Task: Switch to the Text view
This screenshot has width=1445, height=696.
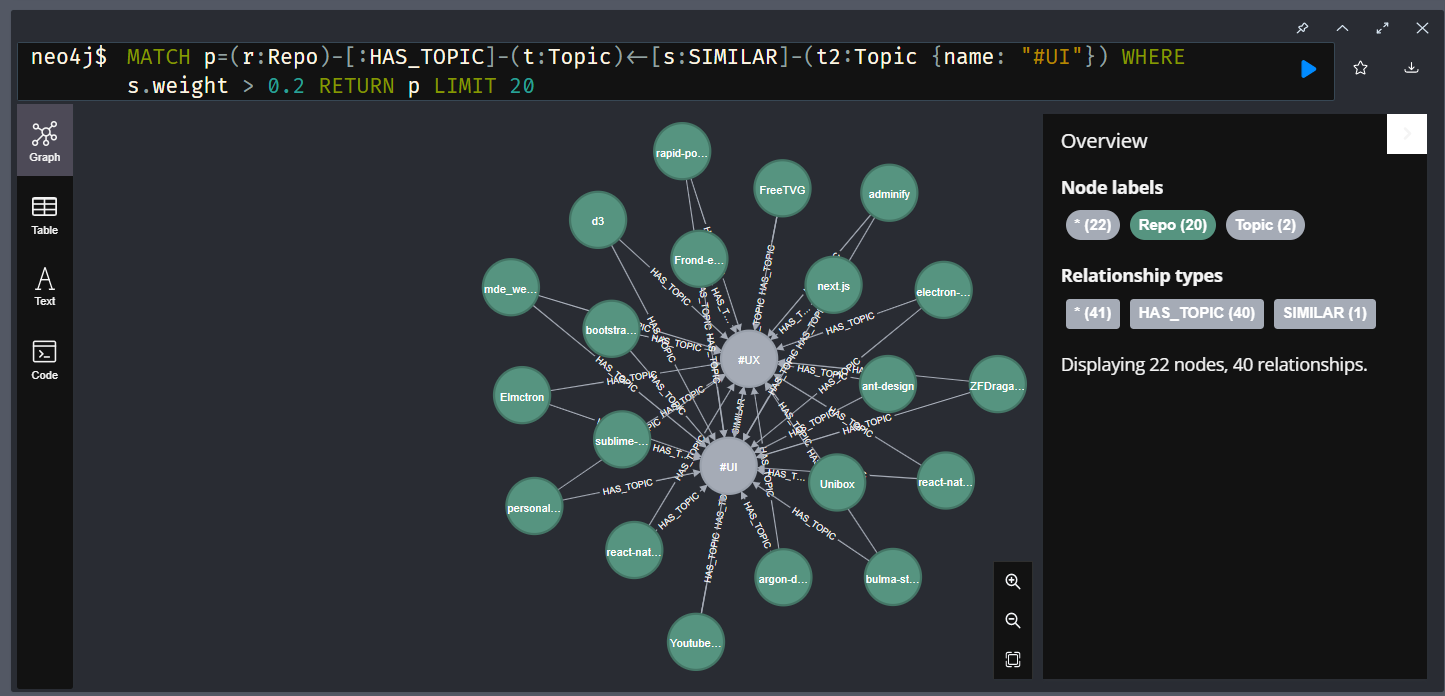Action: (45, 286)
